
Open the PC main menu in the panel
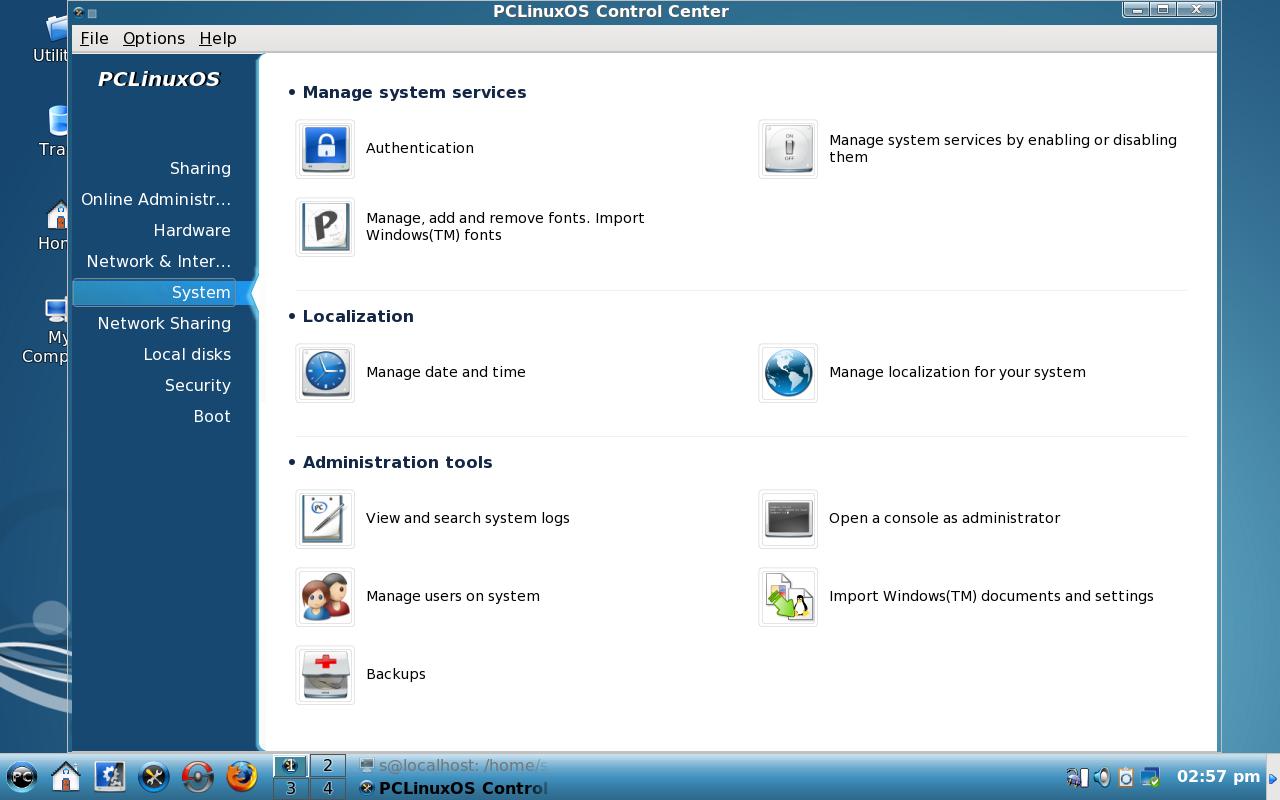point(22,776)
